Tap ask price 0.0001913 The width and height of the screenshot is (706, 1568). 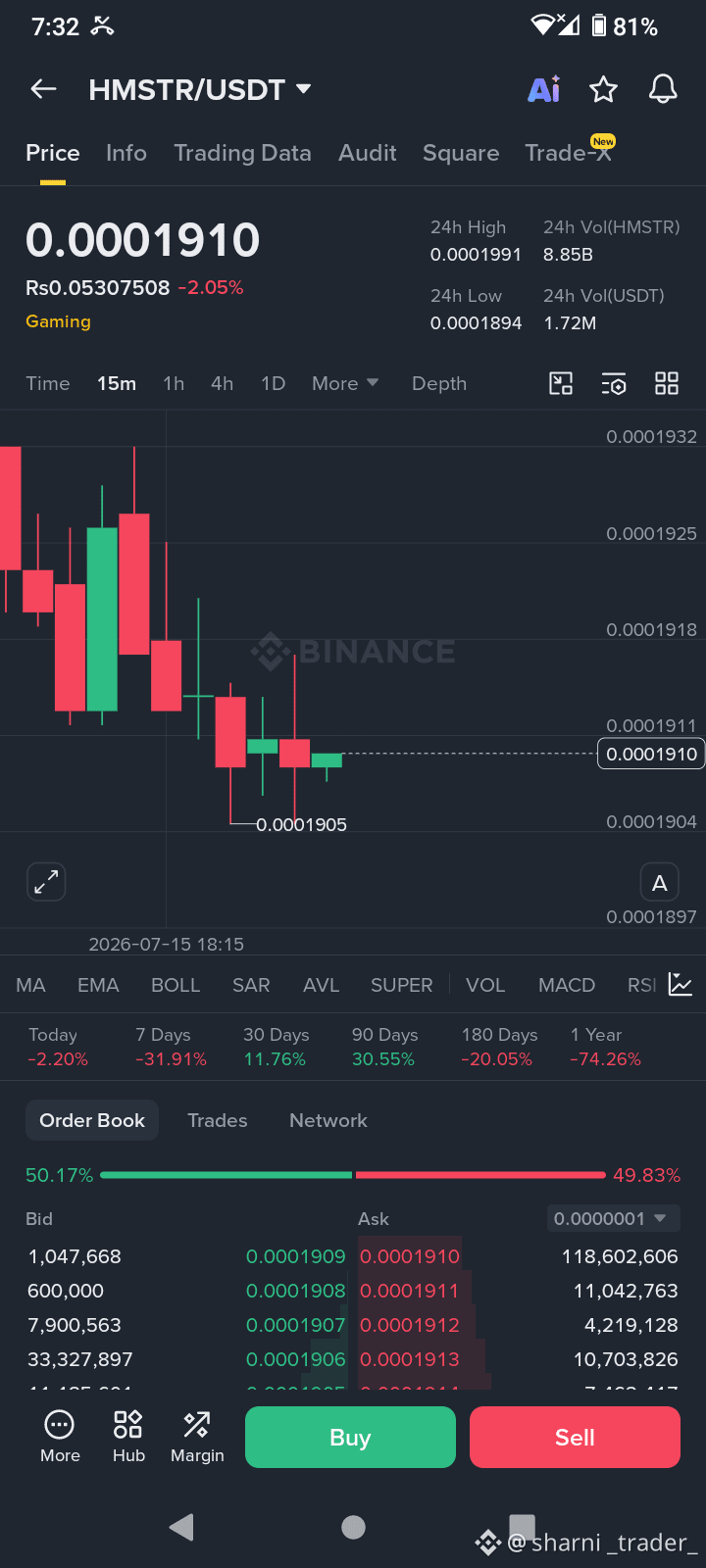coord(410,1359)
